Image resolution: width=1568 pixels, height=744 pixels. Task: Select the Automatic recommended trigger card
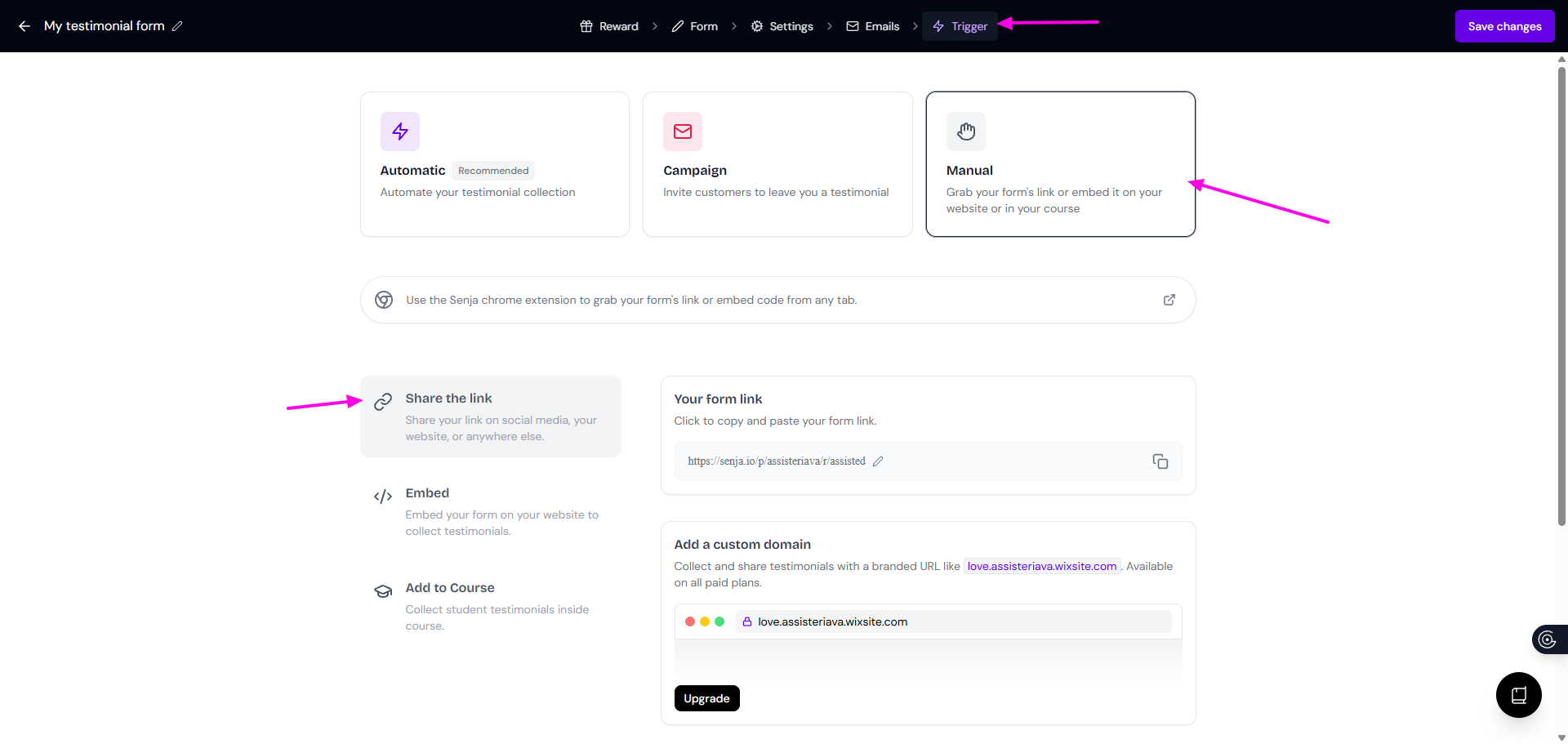494,164
